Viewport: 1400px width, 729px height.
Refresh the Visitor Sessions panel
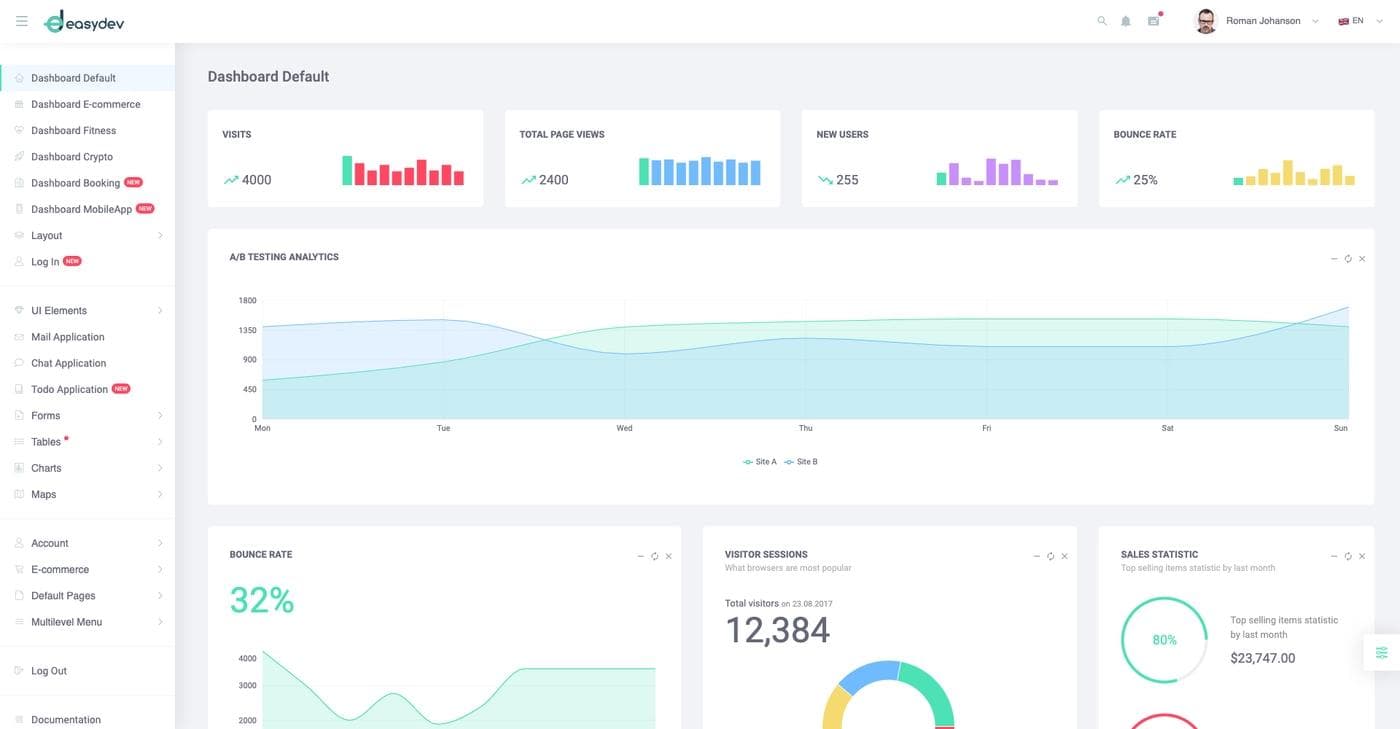[1050, 556]
